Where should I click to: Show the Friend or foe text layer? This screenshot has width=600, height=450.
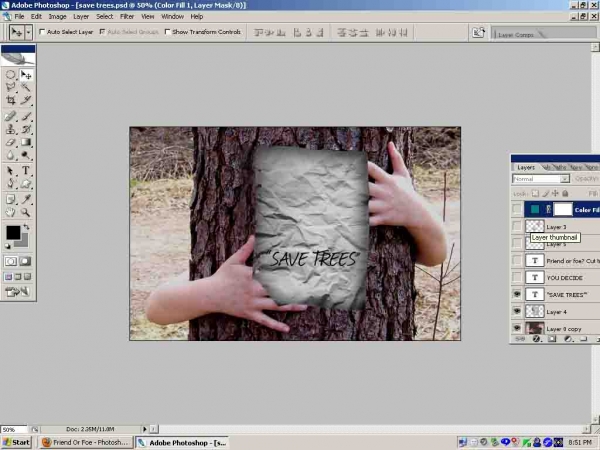point(517,261)
